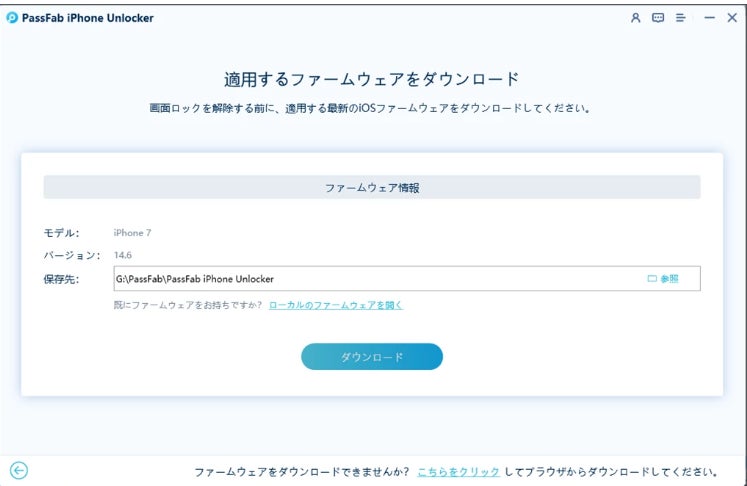Go back using the arrow icon
Image resolution: width=747 pixels, height=486 pixels.
pyautogui.click(x=19, y=471)
